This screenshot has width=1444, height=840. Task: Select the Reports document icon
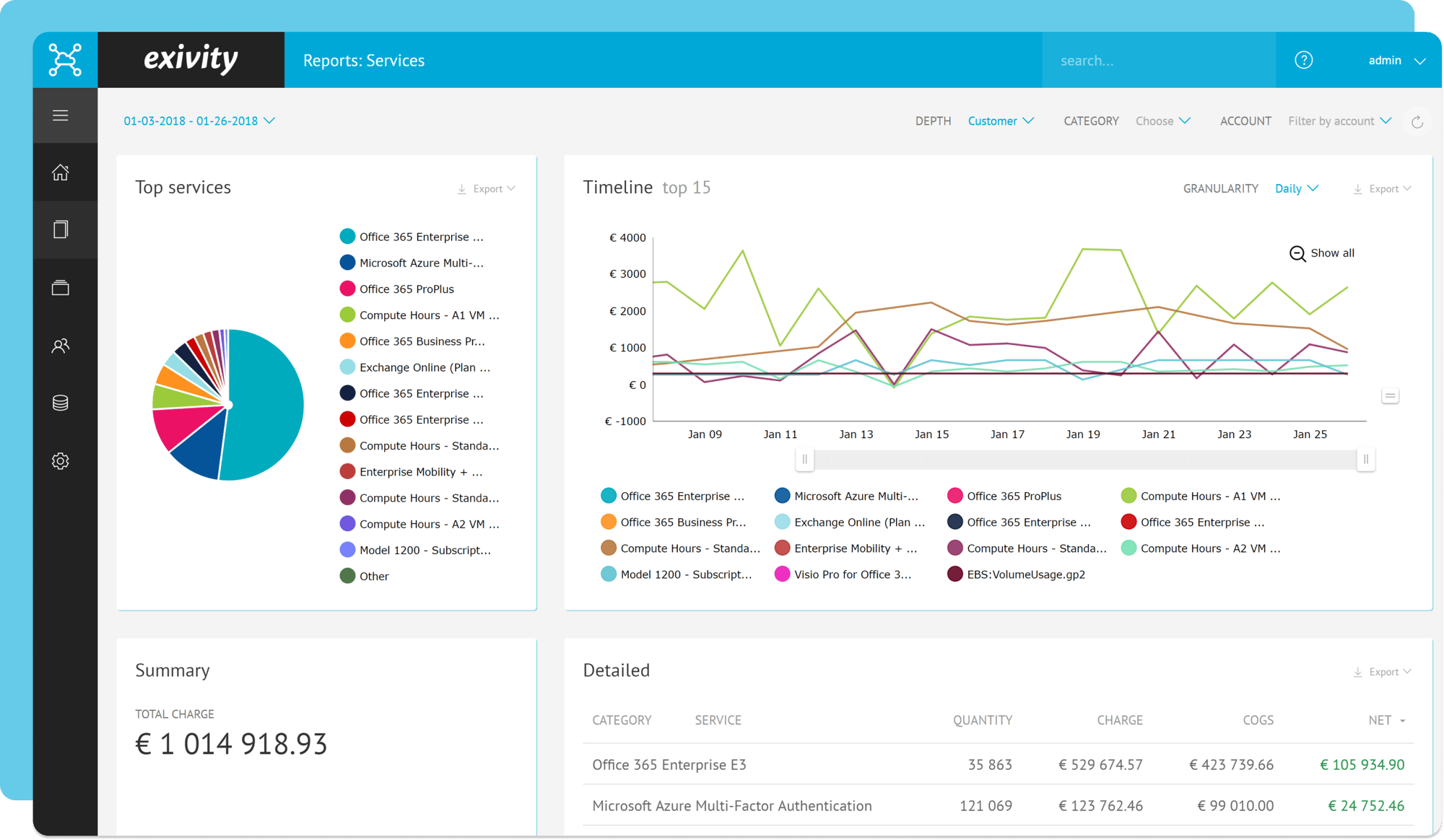coord(61,229)
